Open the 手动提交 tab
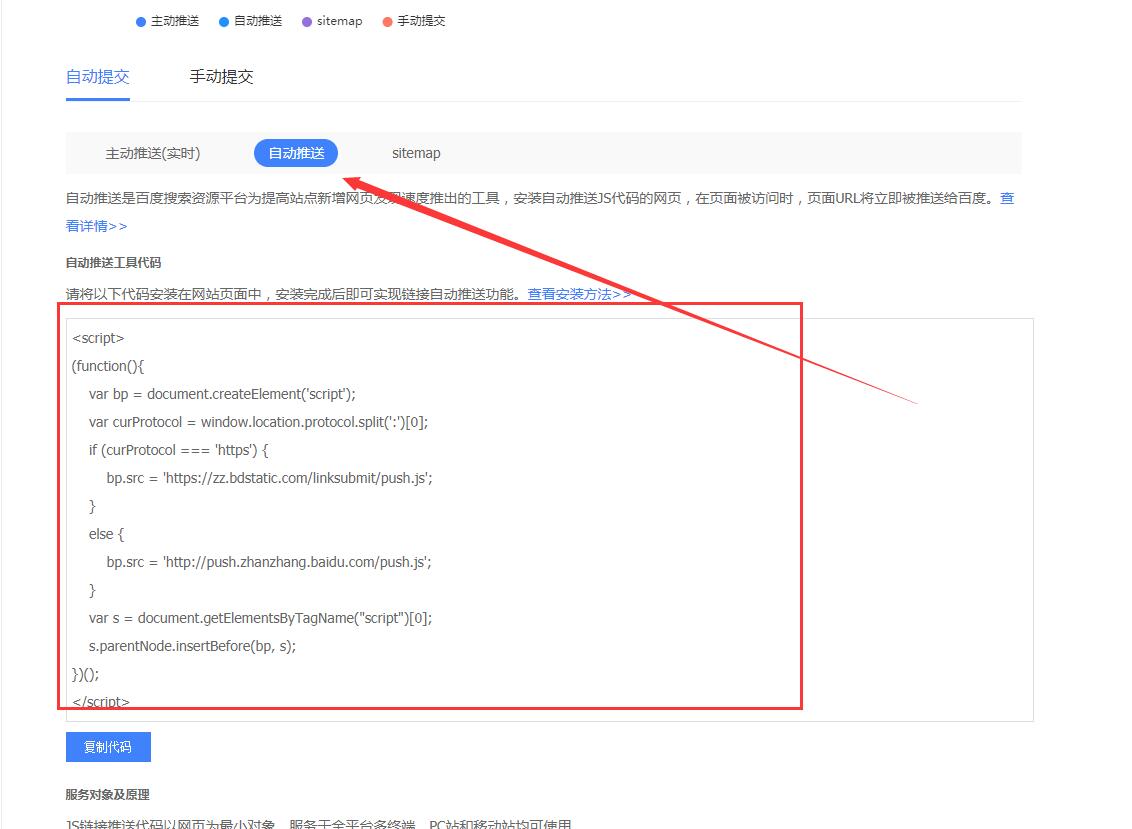This screenshot has height=829, width=1132. (x=221, y=77)
